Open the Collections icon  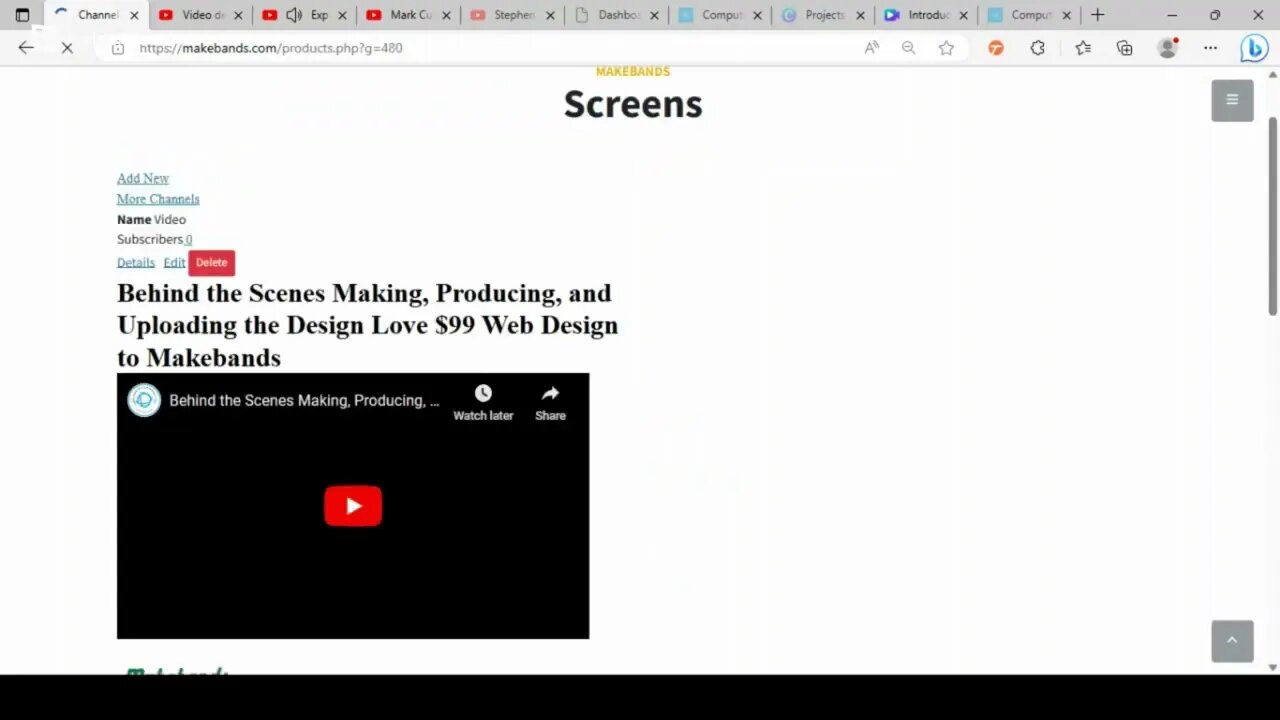1125,48
